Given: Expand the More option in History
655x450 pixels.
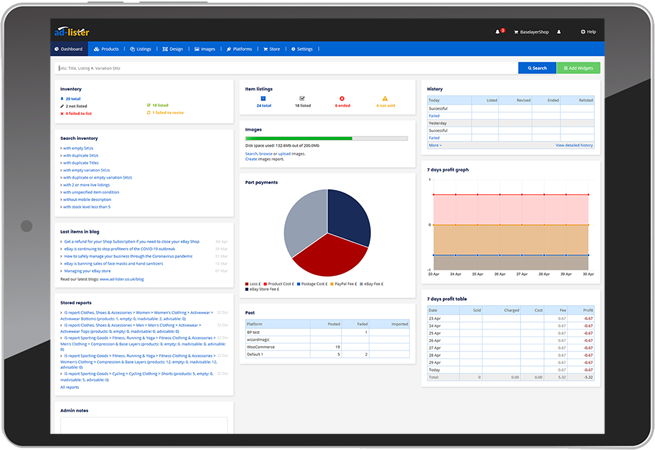Looking at the screenshot, I should pos(435,145).
